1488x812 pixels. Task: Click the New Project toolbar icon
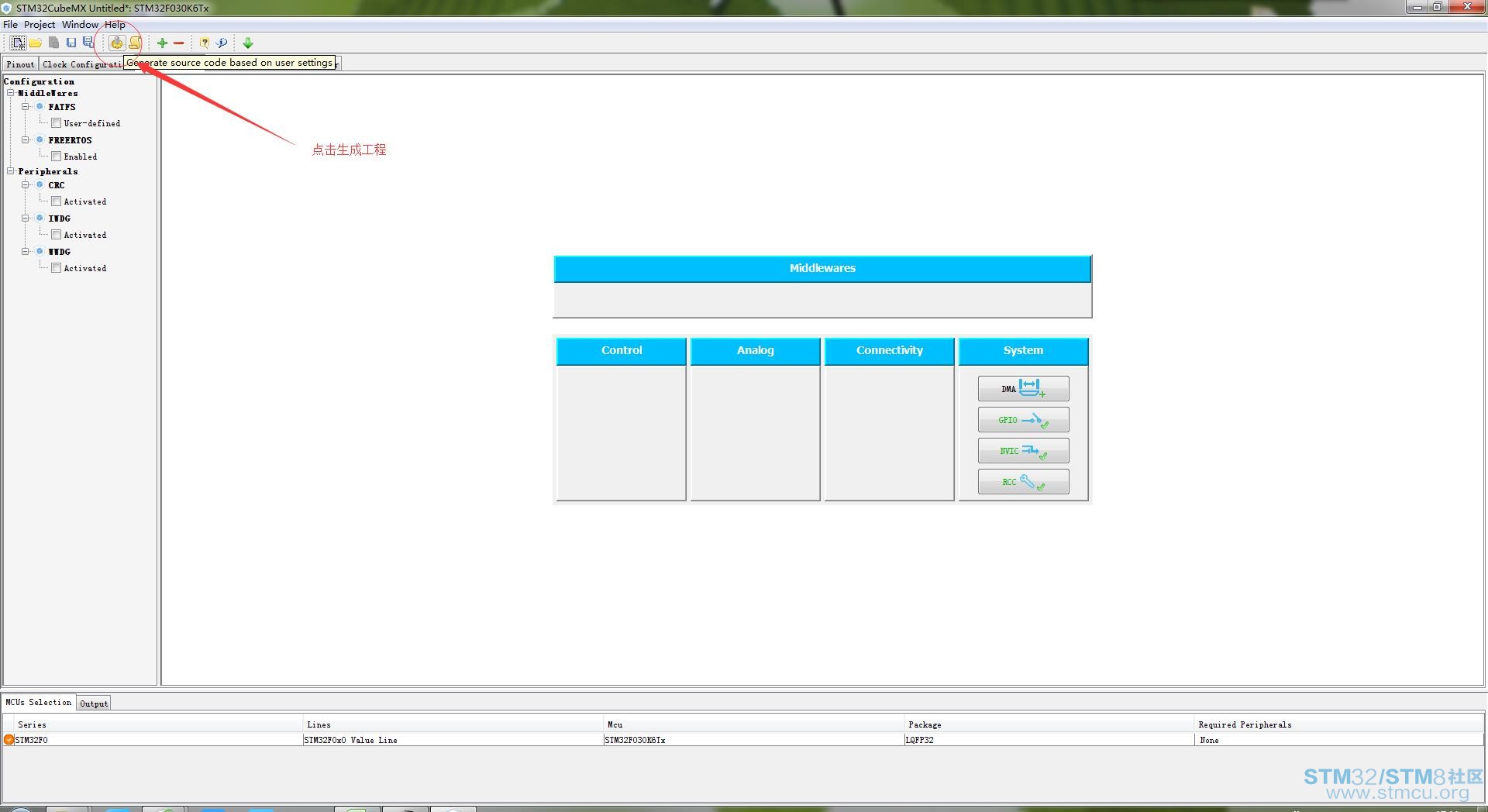coord(18,43)
